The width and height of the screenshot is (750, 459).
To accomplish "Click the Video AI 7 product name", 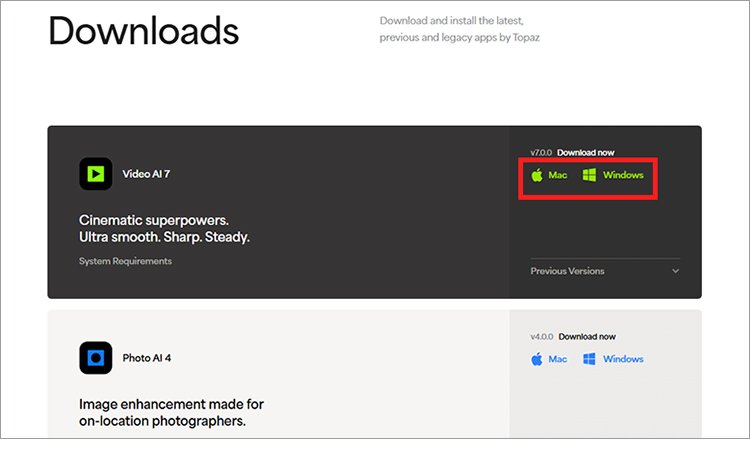I will point(146,174).
